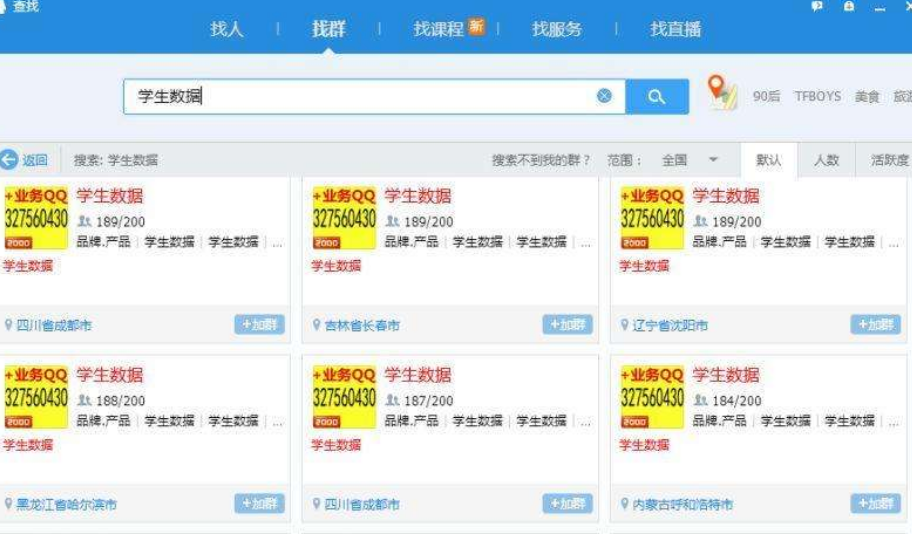Open 学生数据 title of the 184/200 group
This screenshot has width=912, height=534.
[725, 375]
